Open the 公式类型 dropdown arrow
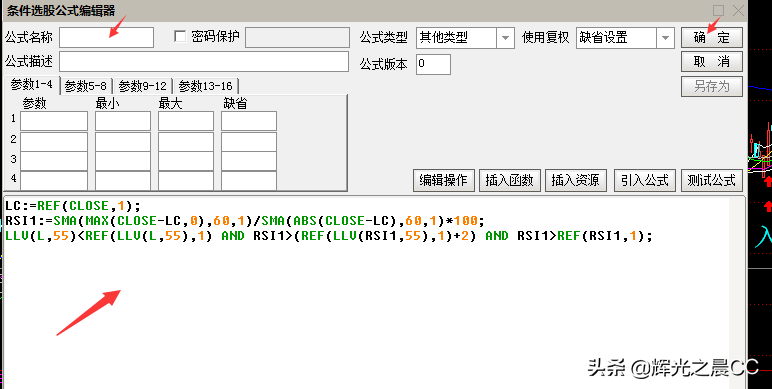 pyautogui.click(x=505, y=38)
